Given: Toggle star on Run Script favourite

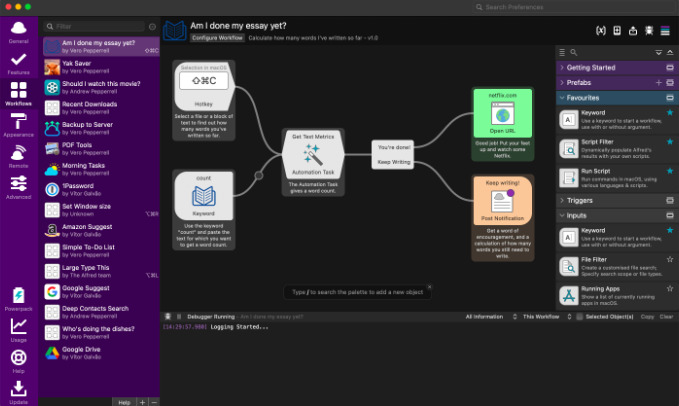Looking at the screenshot, I should 670,171.
